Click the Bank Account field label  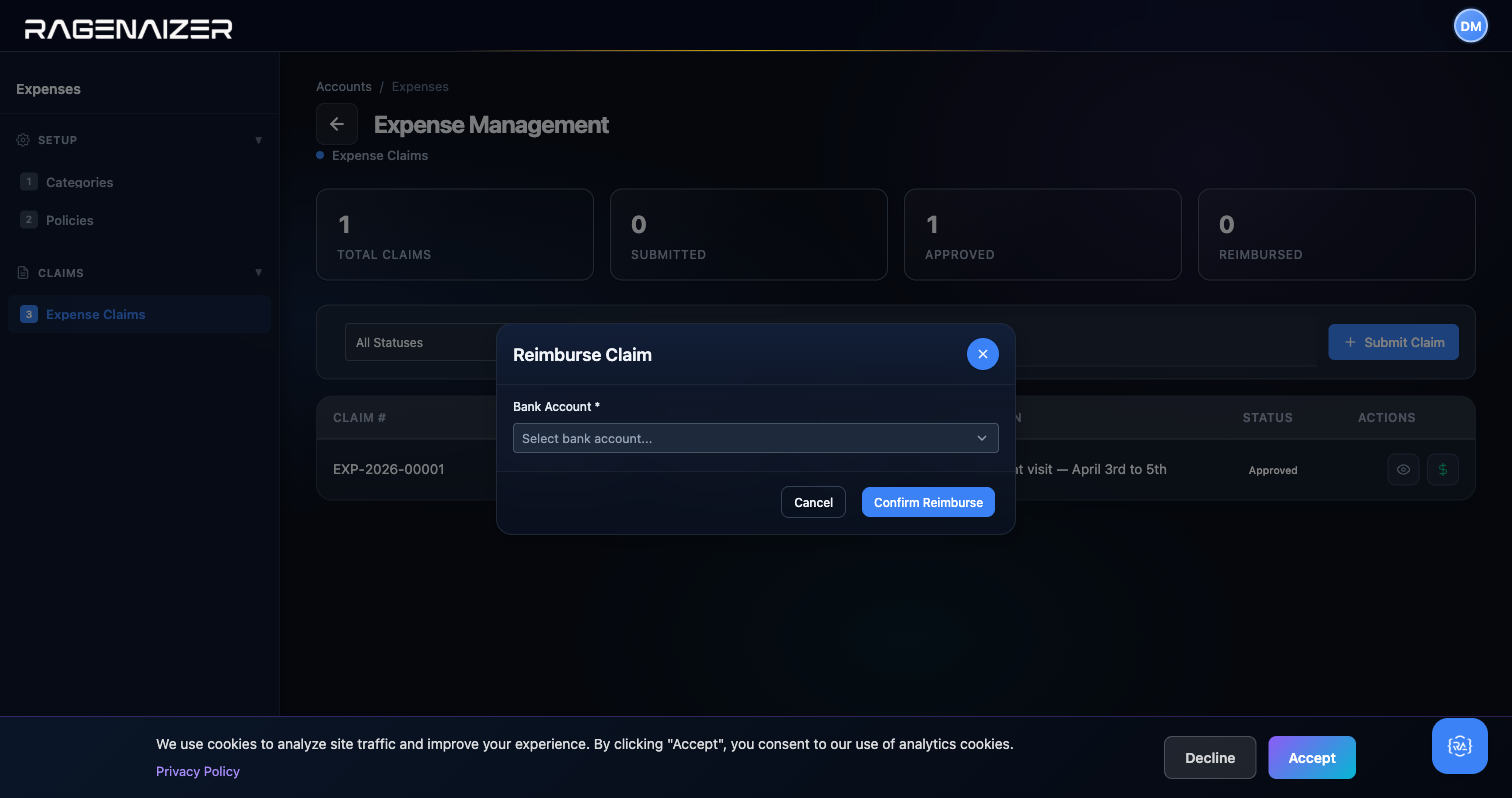(x=556, y=407)
